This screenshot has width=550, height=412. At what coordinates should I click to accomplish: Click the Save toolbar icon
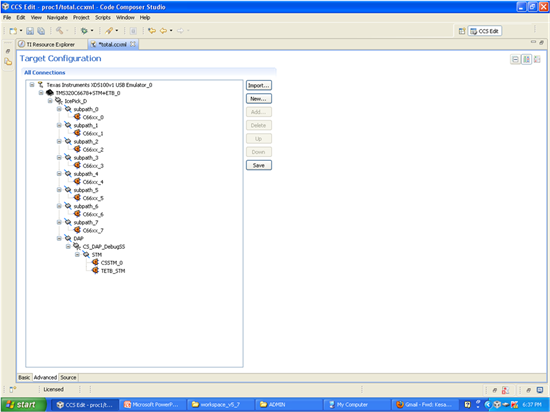[x=30, y=31]
